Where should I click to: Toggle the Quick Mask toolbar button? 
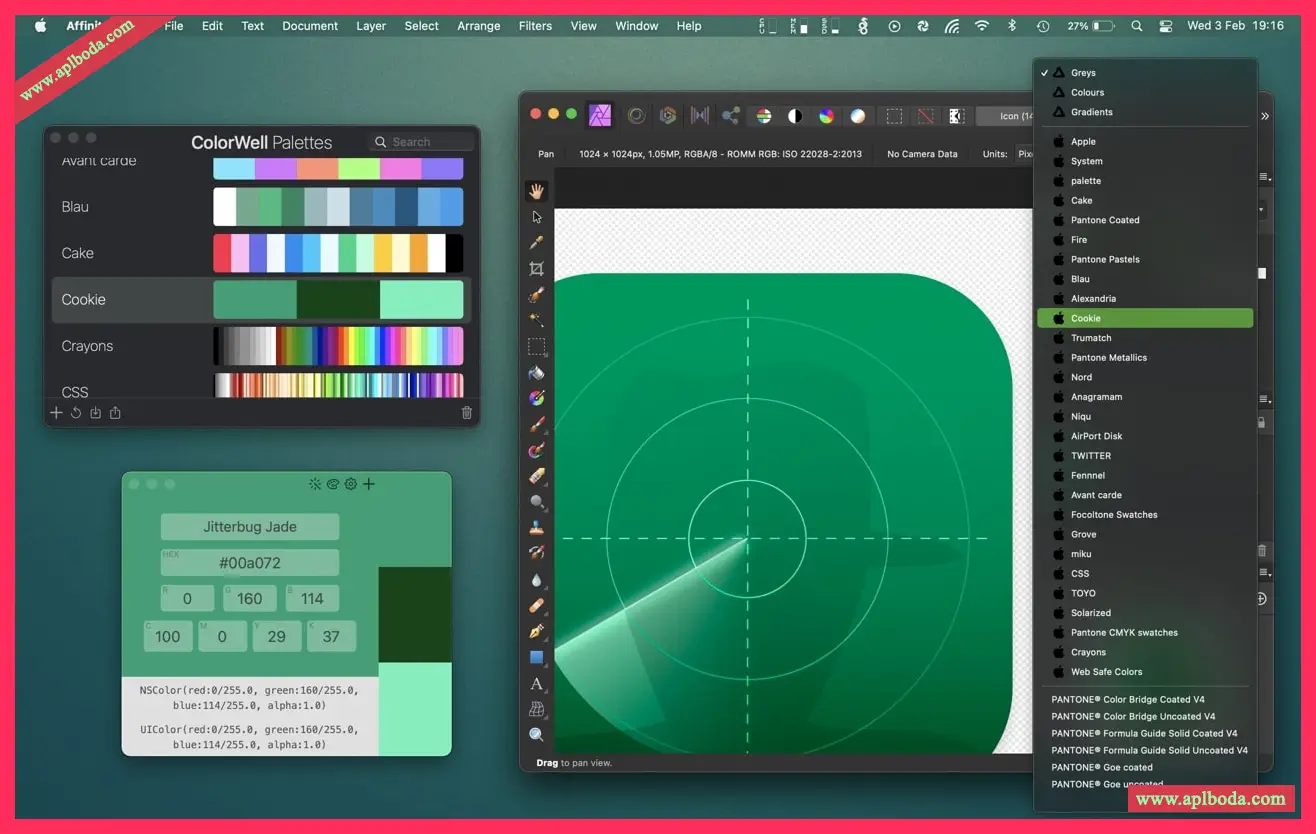pyautogui.click(x=956, y=116)
